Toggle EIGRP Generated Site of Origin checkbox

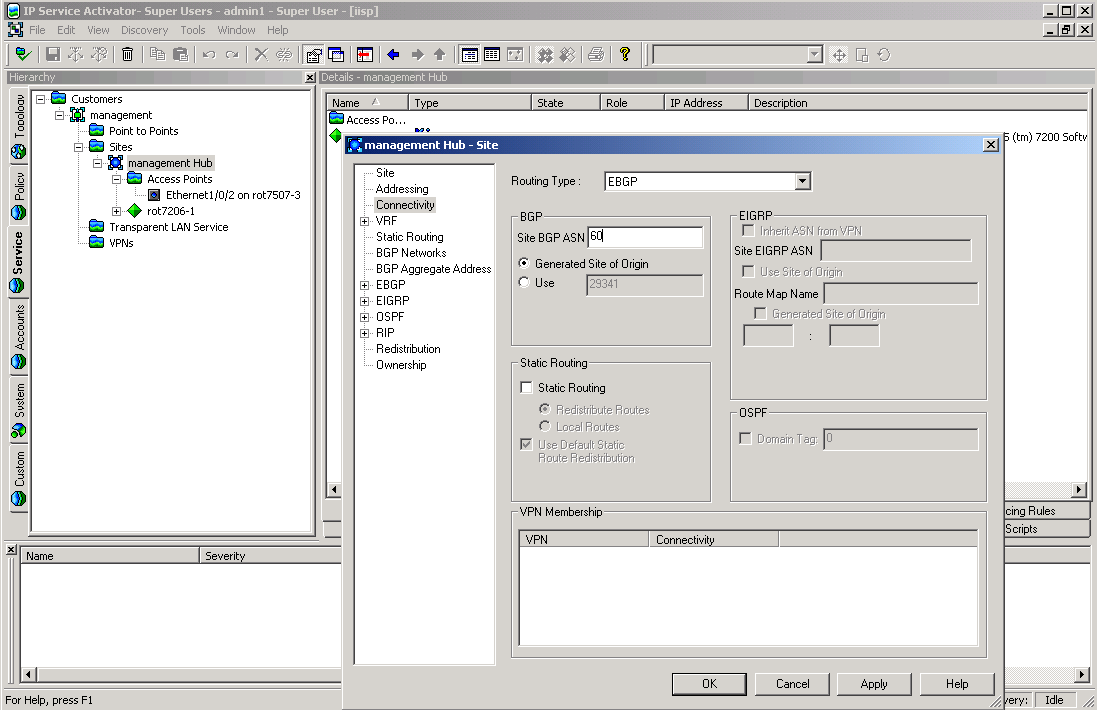[x=760, y=313]
